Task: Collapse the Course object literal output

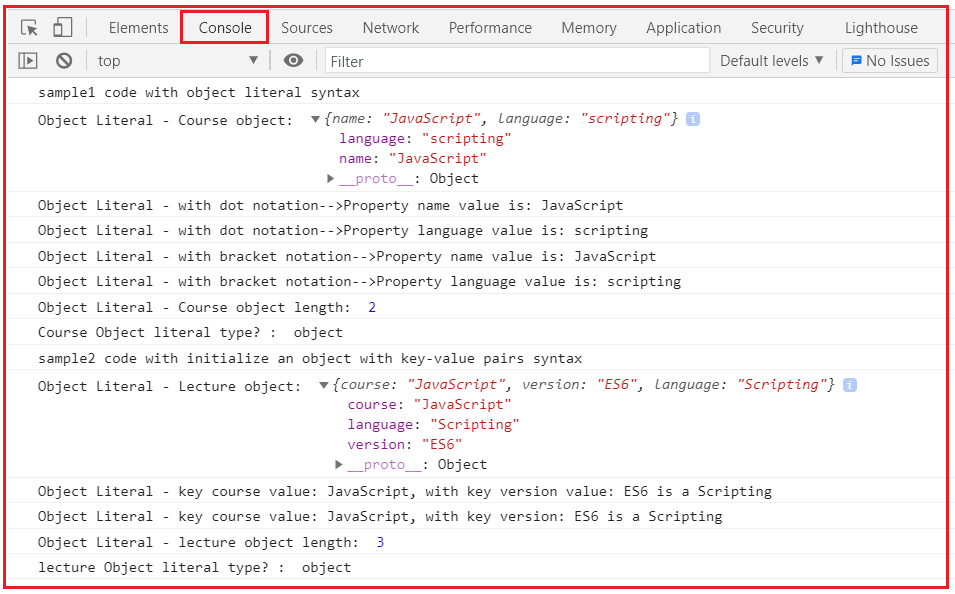Action: pos(316,118)
